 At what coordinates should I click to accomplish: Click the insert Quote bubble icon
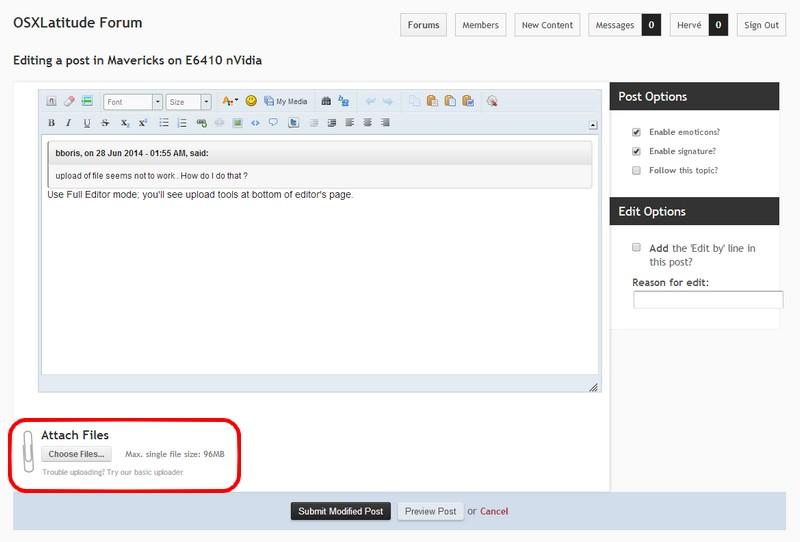[273, 122]
